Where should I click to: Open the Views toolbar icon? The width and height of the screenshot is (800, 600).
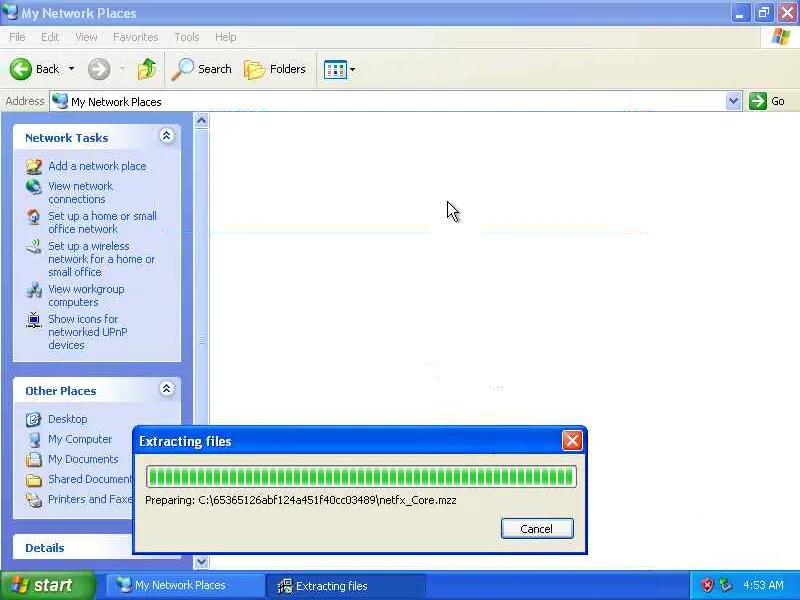pos(335,69)
